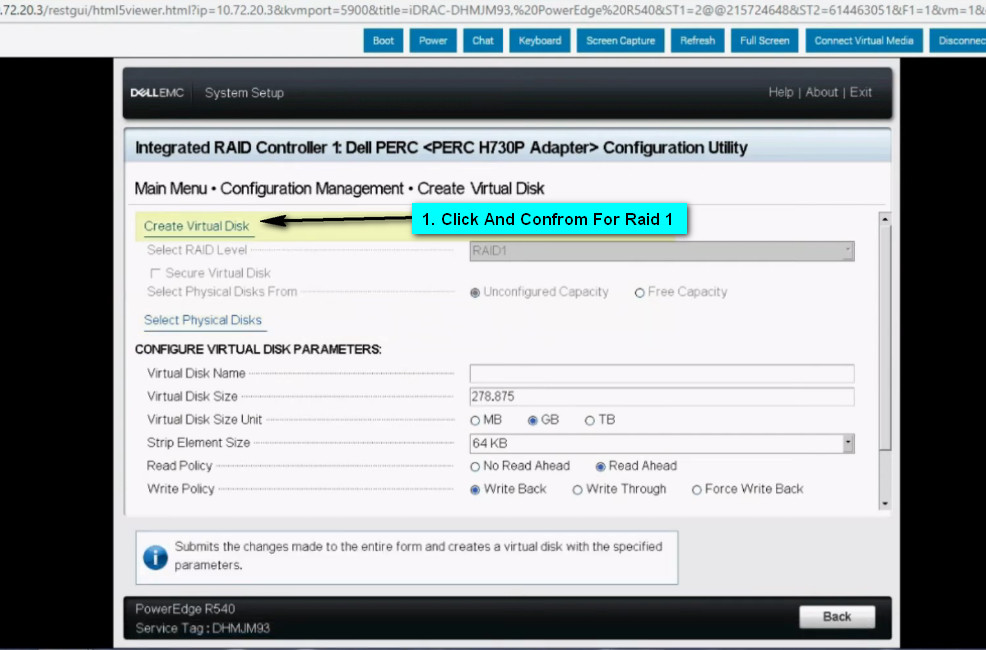Click the Virtual Disk Size field
Image resolution: width=986 pixels, height=650 pixels.
662,397
